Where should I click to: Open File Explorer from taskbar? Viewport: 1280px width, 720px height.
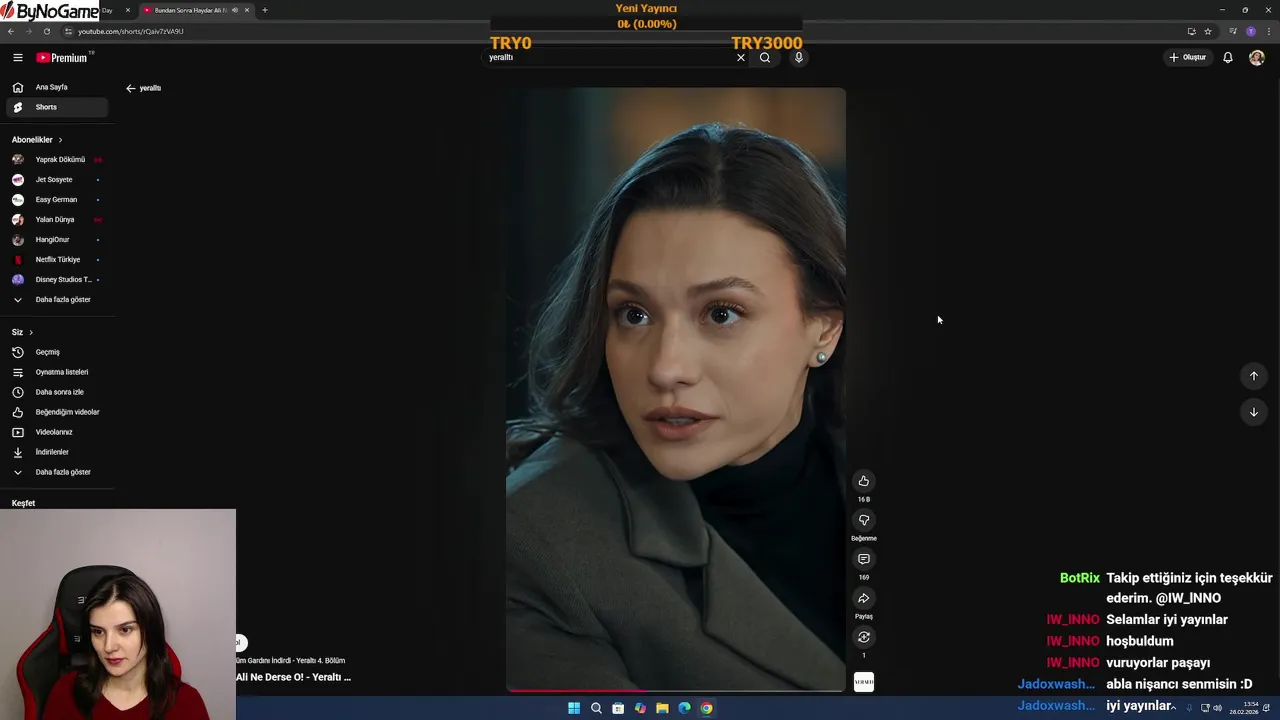(662, 708)
